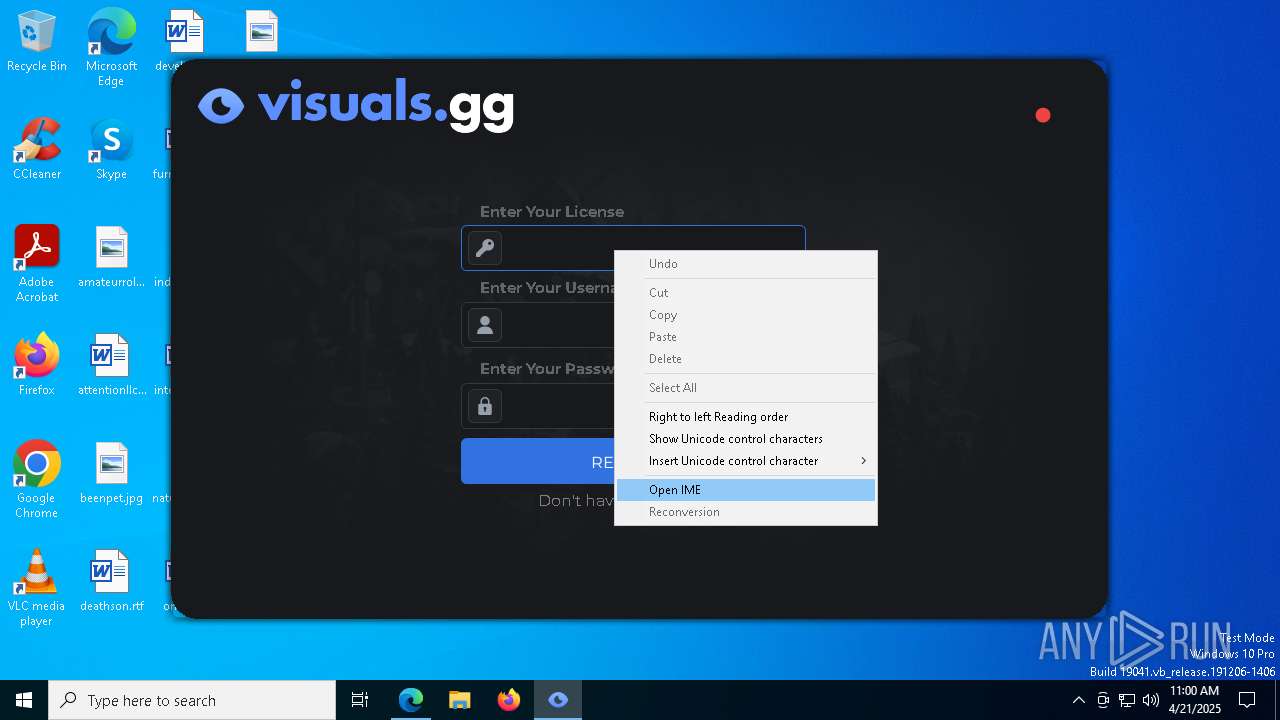
Task: Click the user icon in username field
Action: 485,325
